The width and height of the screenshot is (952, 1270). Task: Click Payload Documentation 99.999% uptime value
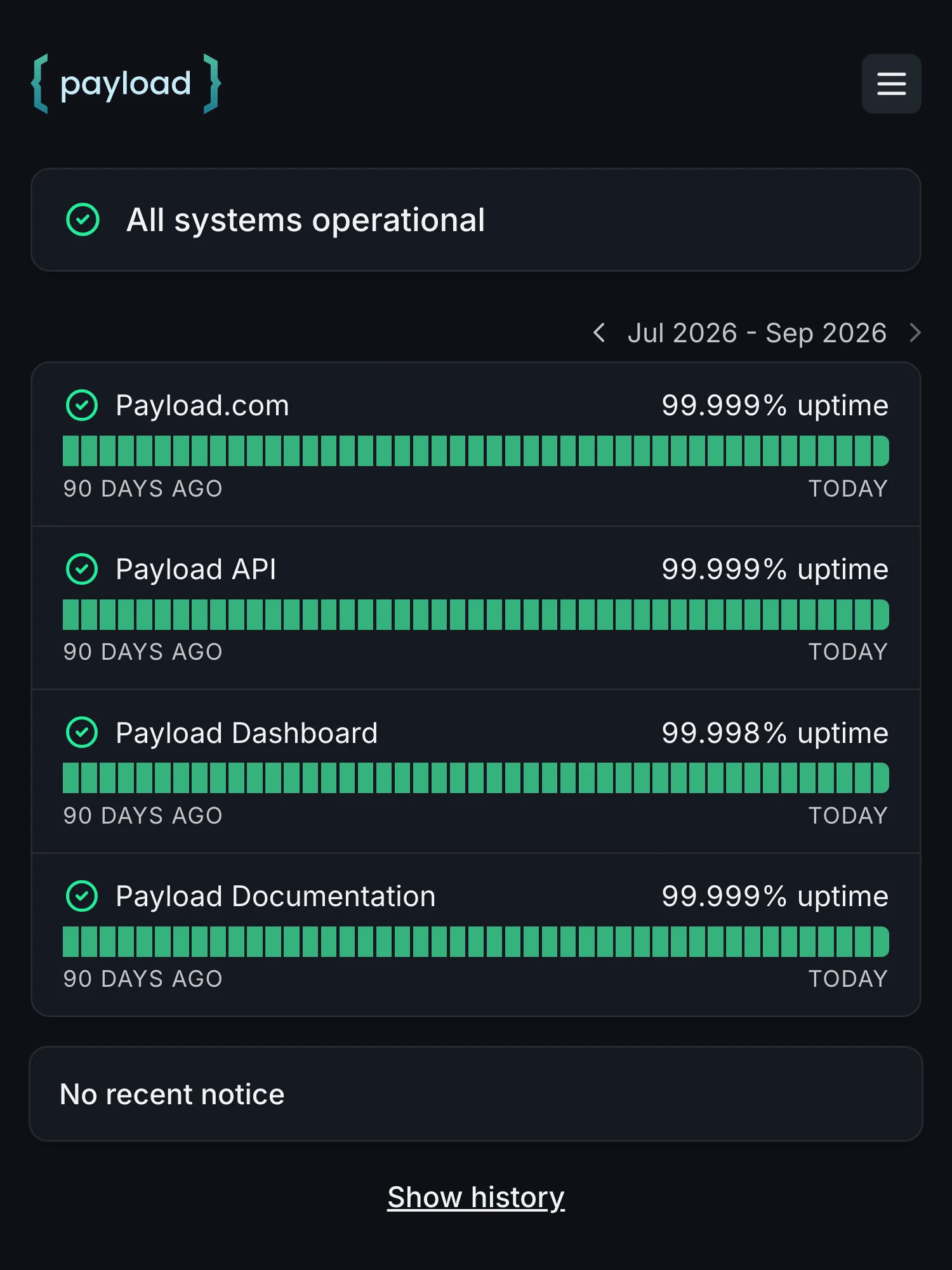pyautogui.click(x=775, y=896)
